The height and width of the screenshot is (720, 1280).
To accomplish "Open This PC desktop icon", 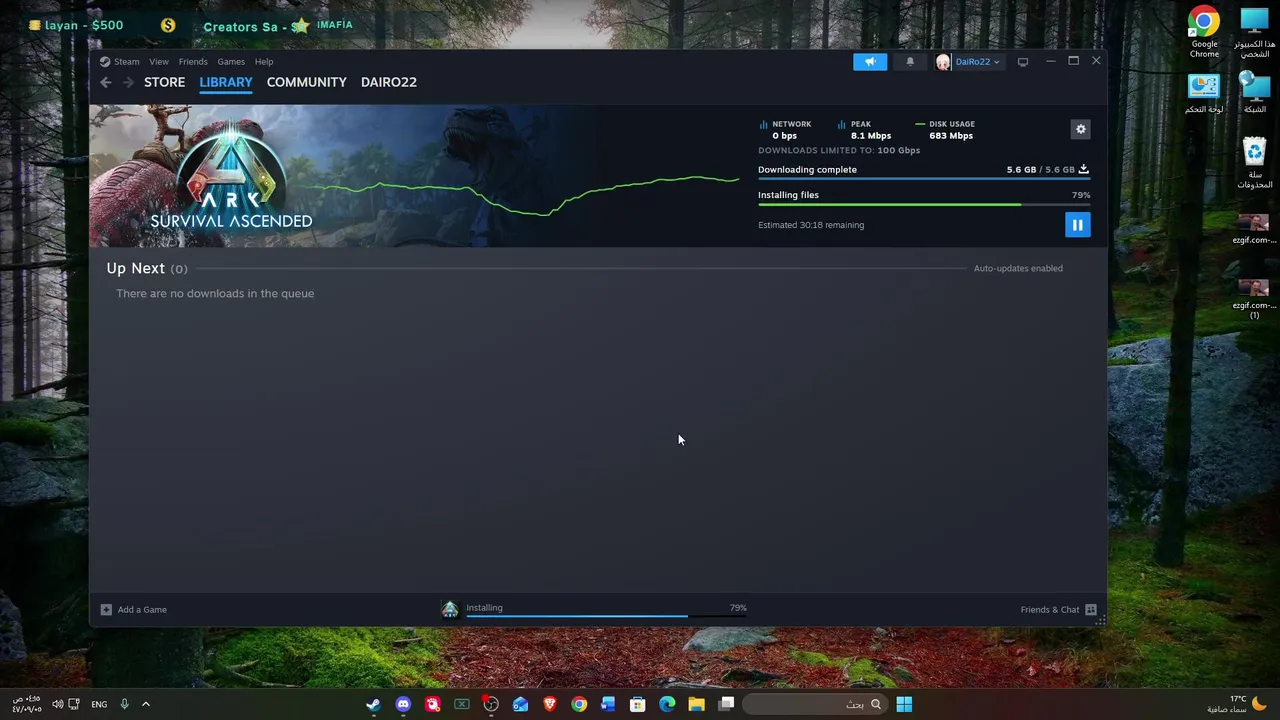I will click(1254, 33).
